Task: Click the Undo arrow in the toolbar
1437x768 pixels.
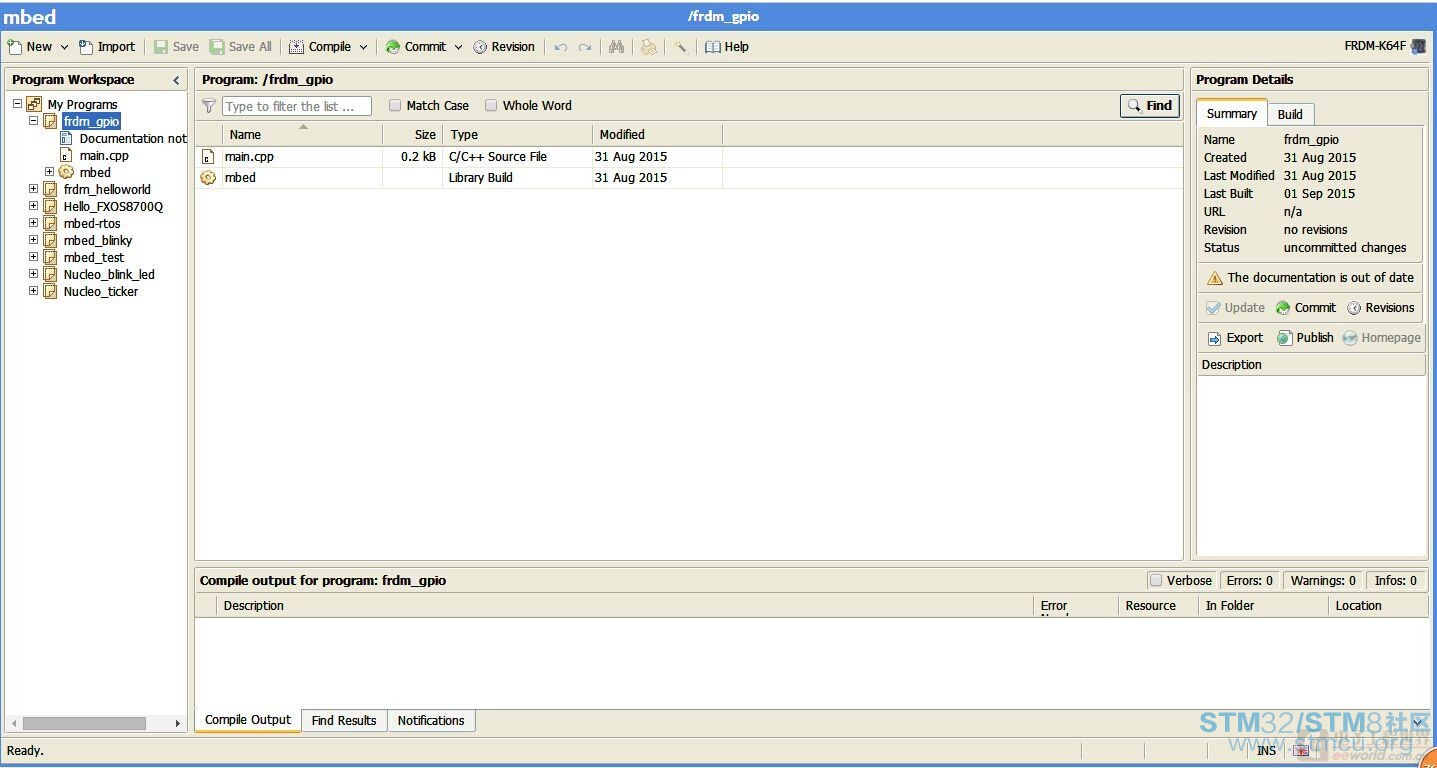Action: [561, 47]
